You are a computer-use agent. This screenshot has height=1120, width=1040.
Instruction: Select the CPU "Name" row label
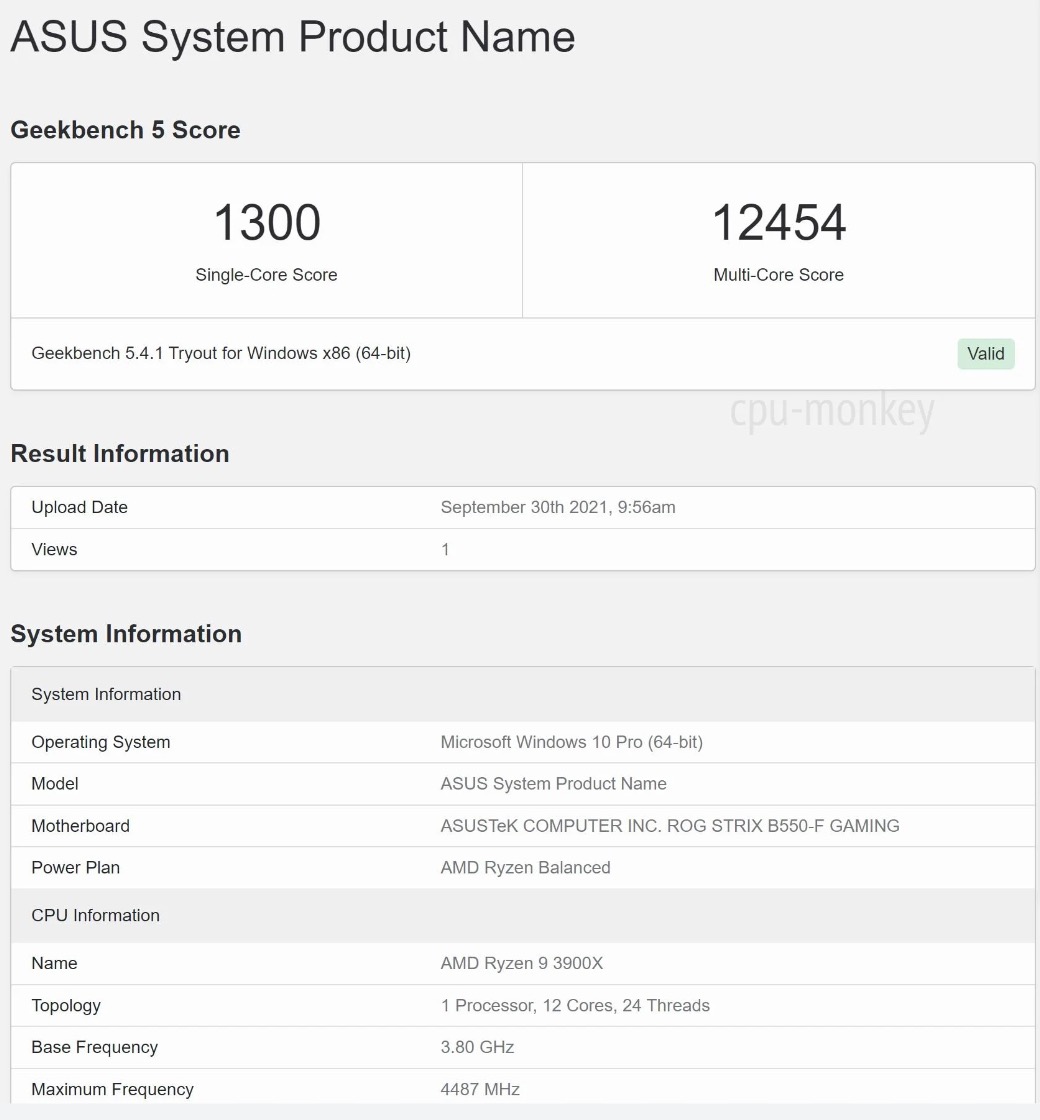pos(54,963)
